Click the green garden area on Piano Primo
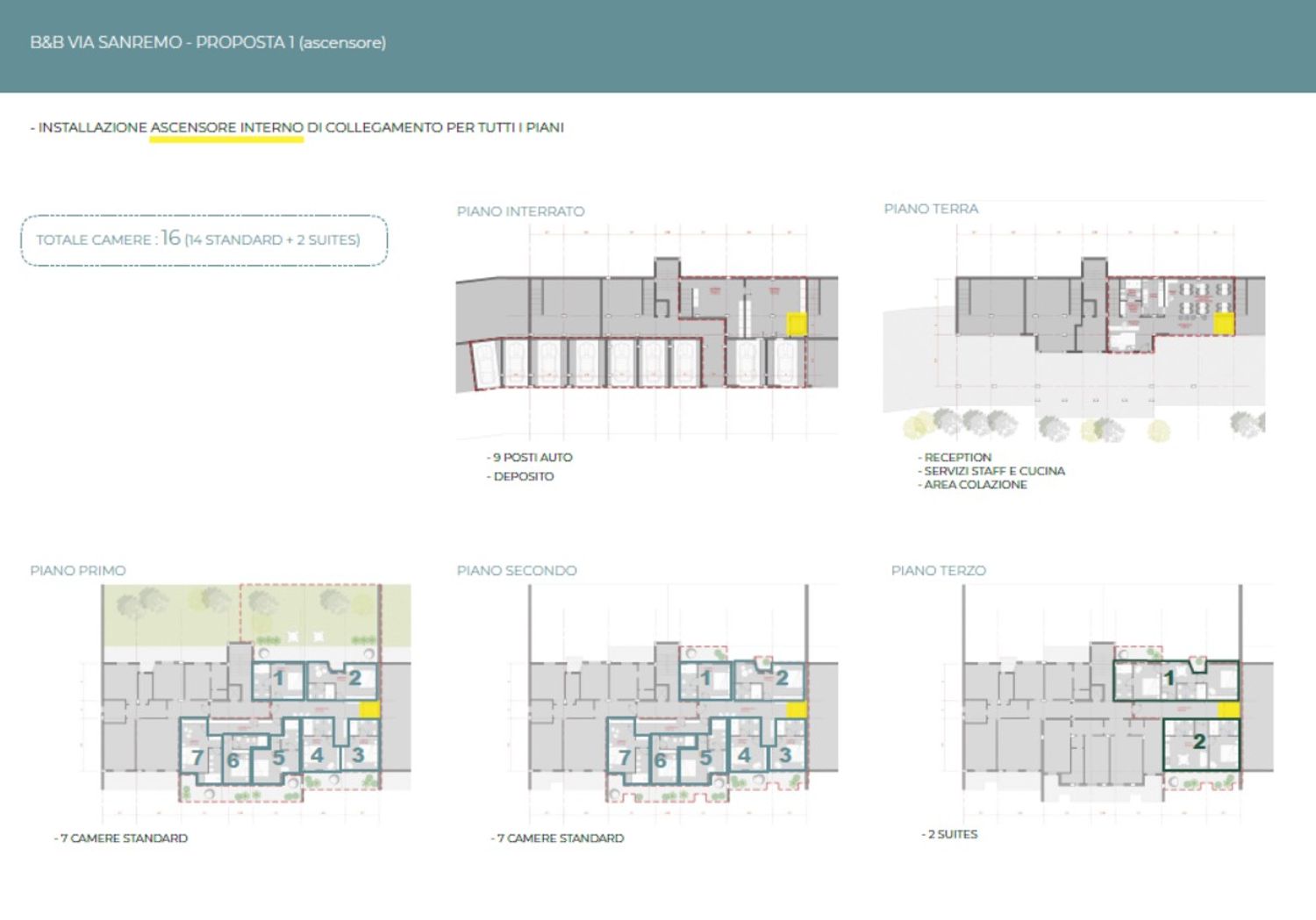1316x920 pixels. click(x=175, y=614)
